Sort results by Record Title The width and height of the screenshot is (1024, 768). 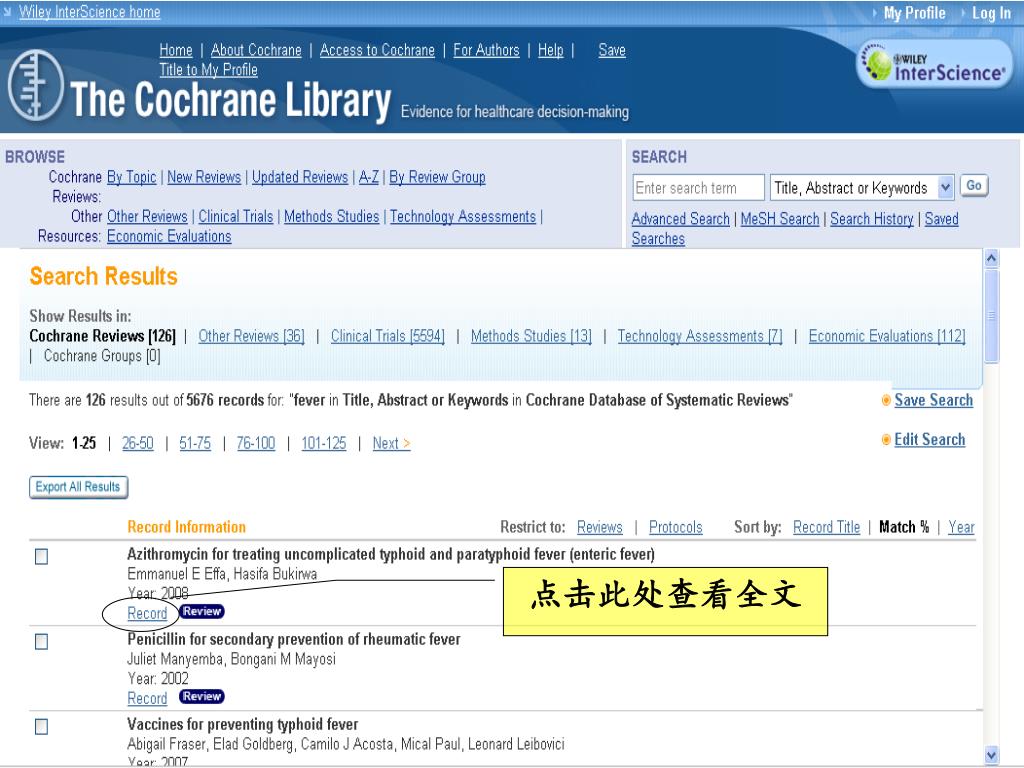point(826,527)
